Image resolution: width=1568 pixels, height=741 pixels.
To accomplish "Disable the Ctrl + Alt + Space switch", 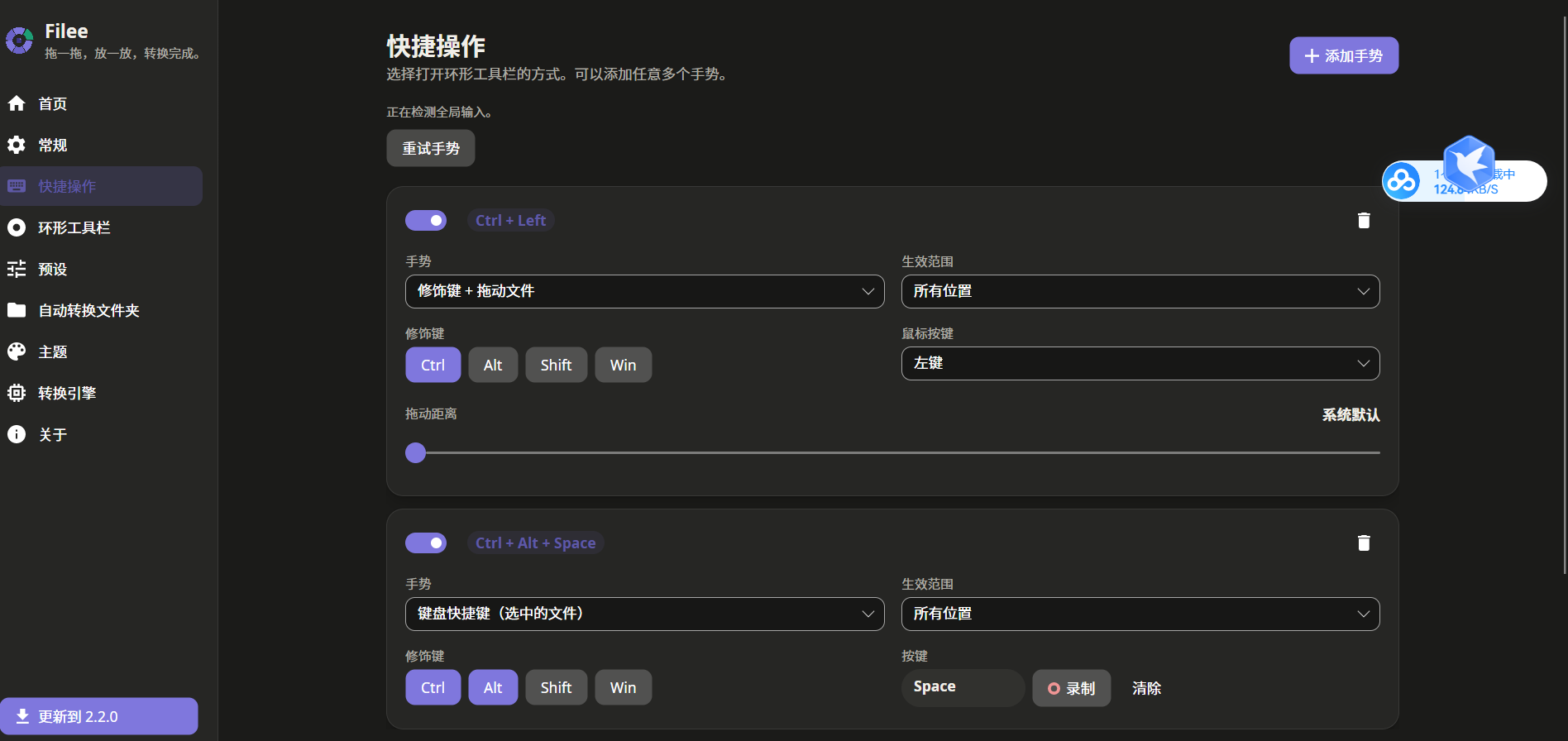I will click(x=426, y=543).
